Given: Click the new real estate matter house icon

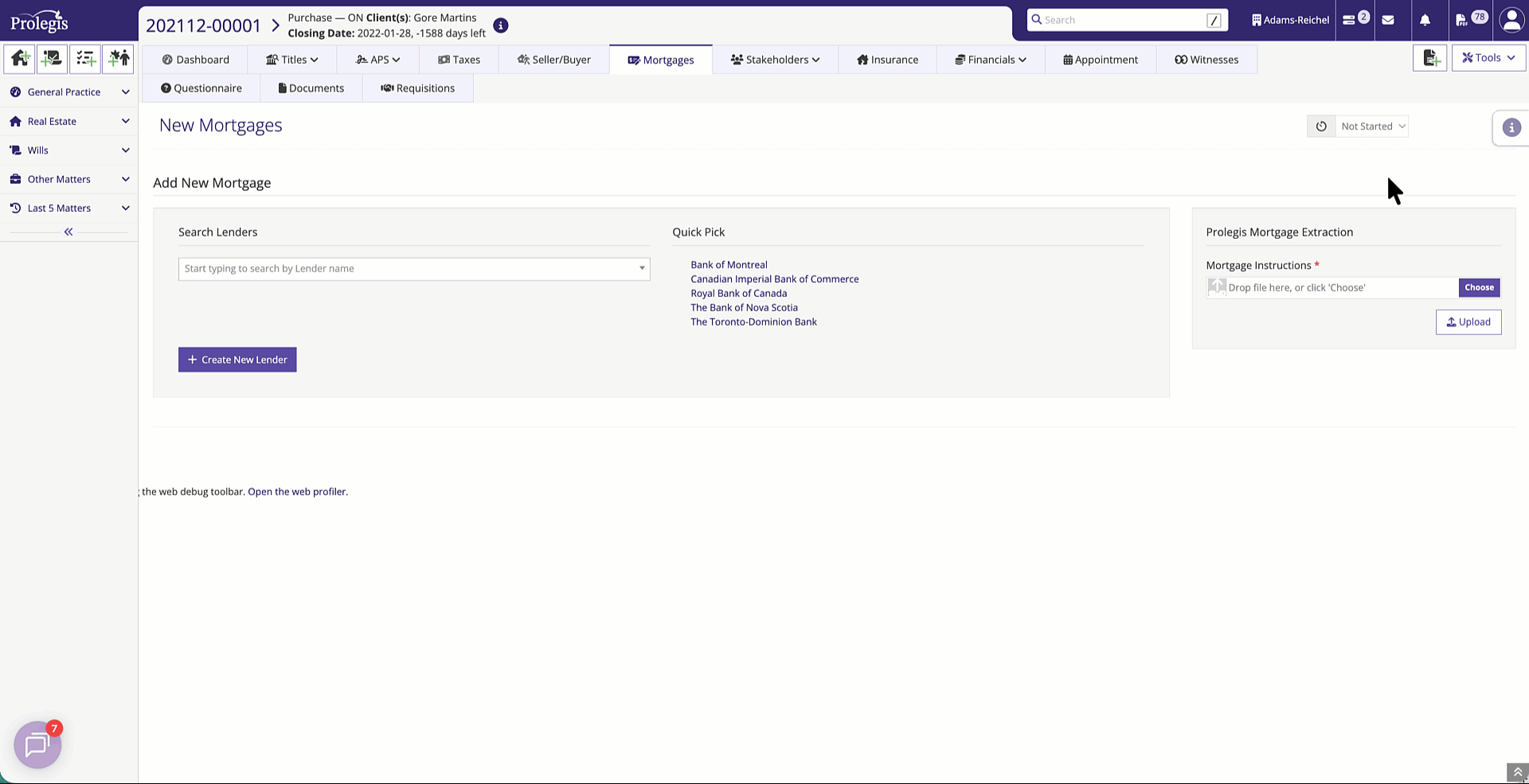Looking at the screenshot, I should (x=20, y=58).
